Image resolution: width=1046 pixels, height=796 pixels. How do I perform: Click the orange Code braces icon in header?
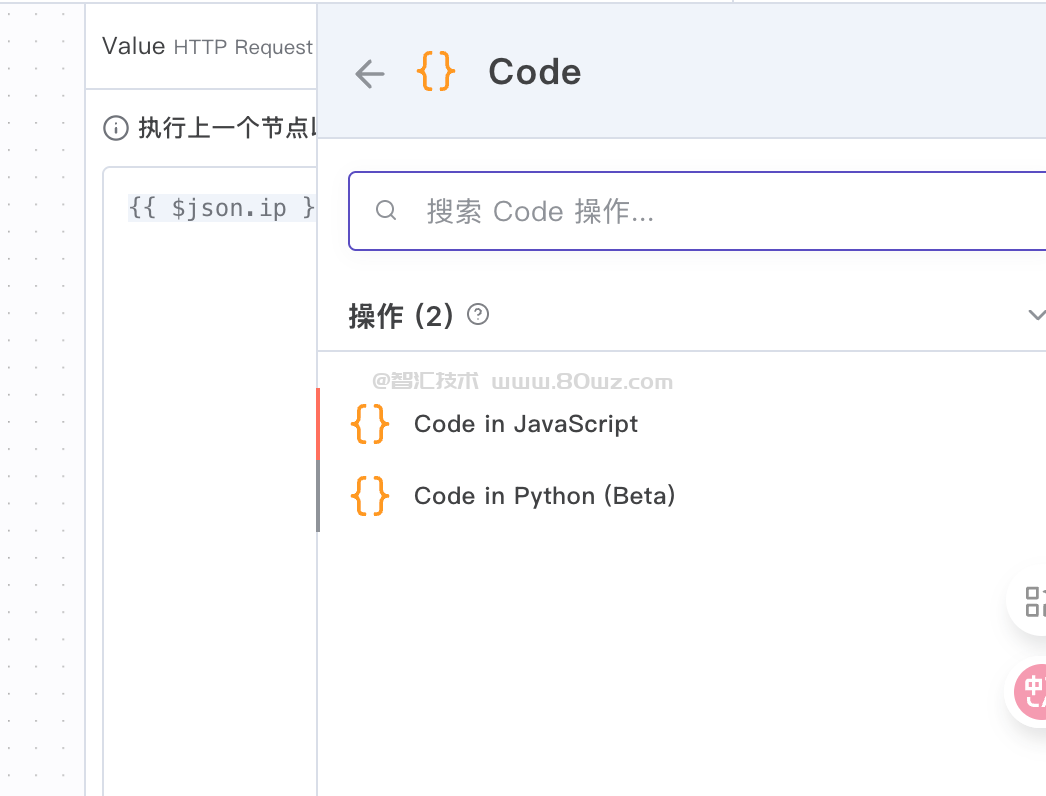pos(436,71)
